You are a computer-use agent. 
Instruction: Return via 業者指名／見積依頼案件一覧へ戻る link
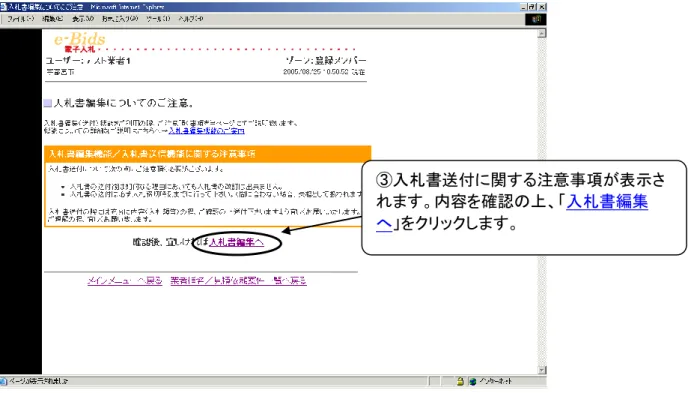238,281
